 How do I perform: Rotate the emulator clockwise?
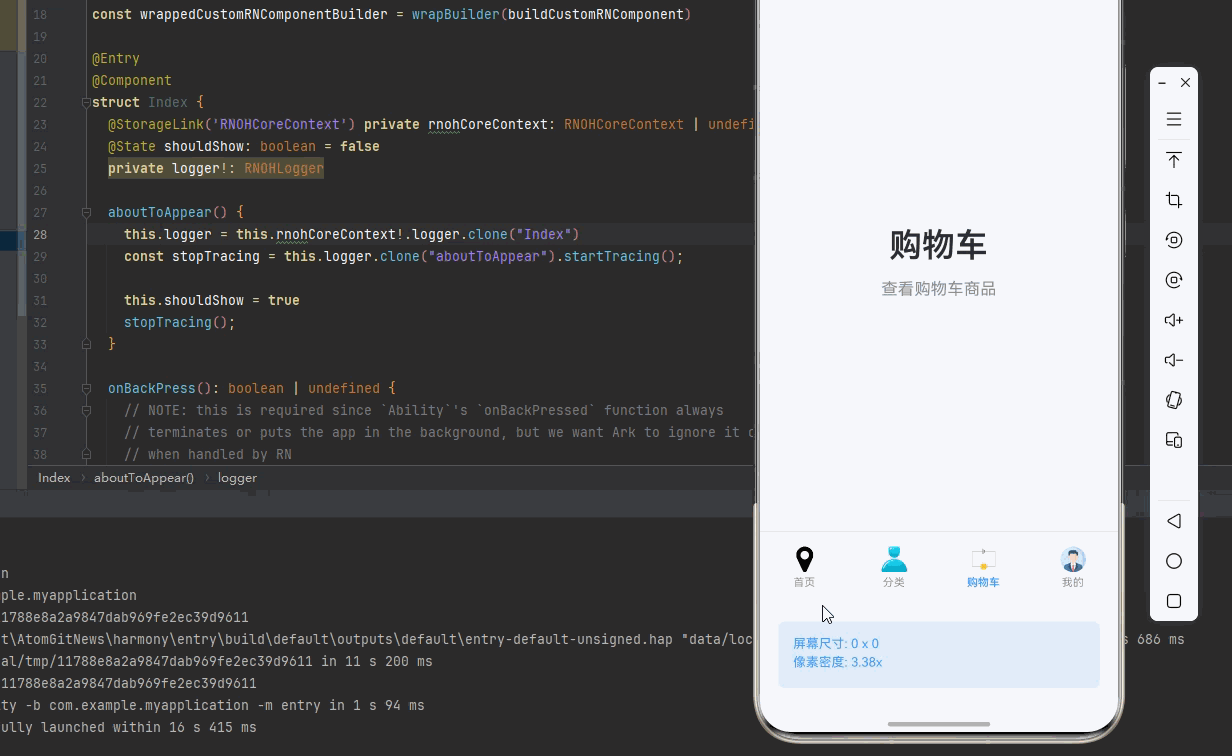coord(1174,280)
